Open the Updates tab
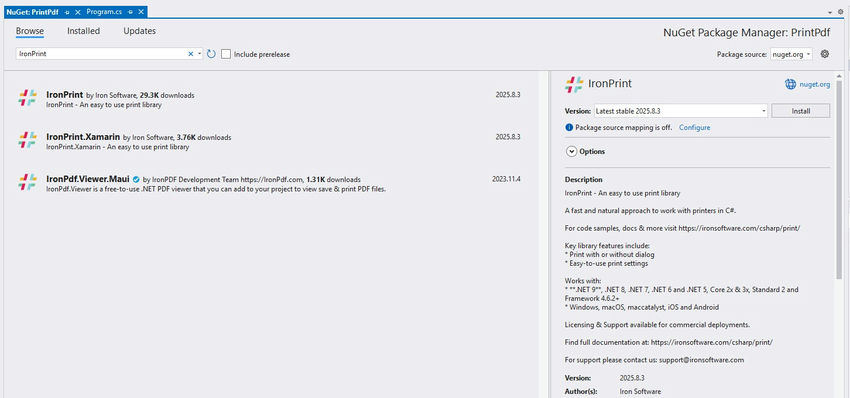 pos(139,31)
